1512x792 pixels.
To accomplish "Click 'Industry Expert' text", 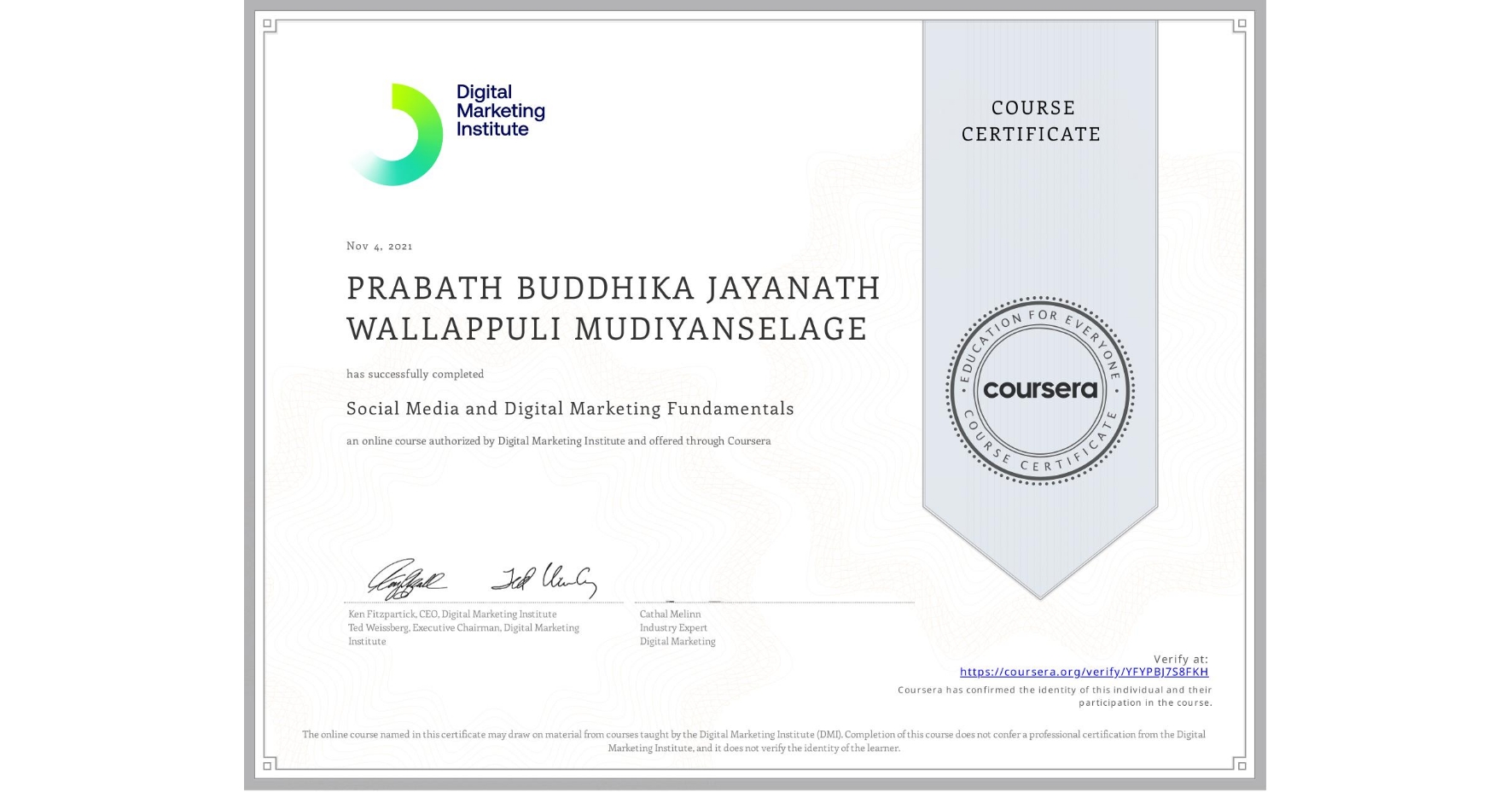I will pos(673,628).
